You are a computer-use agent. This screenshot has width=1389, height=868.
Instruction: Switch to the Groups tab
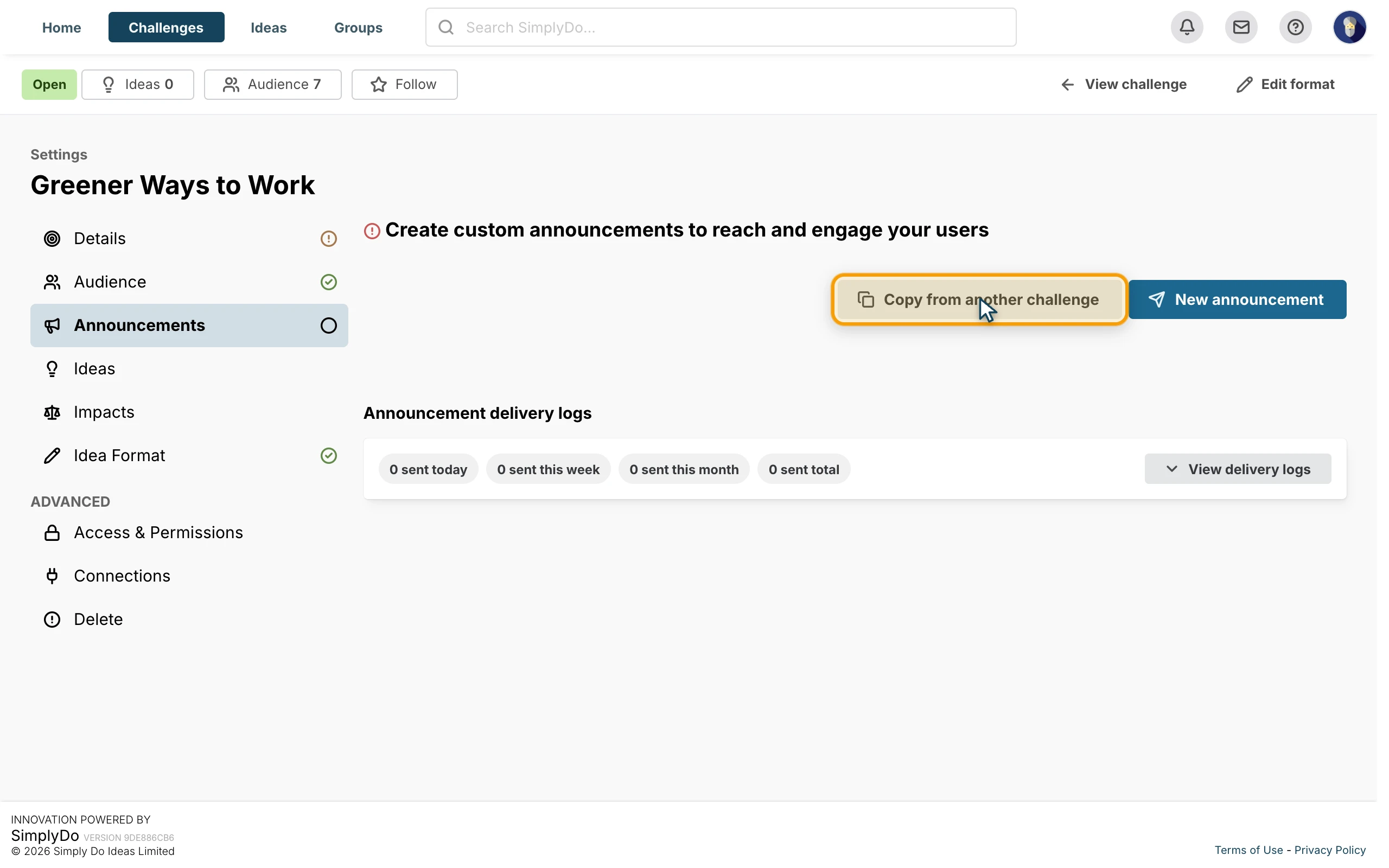(358, 27)
